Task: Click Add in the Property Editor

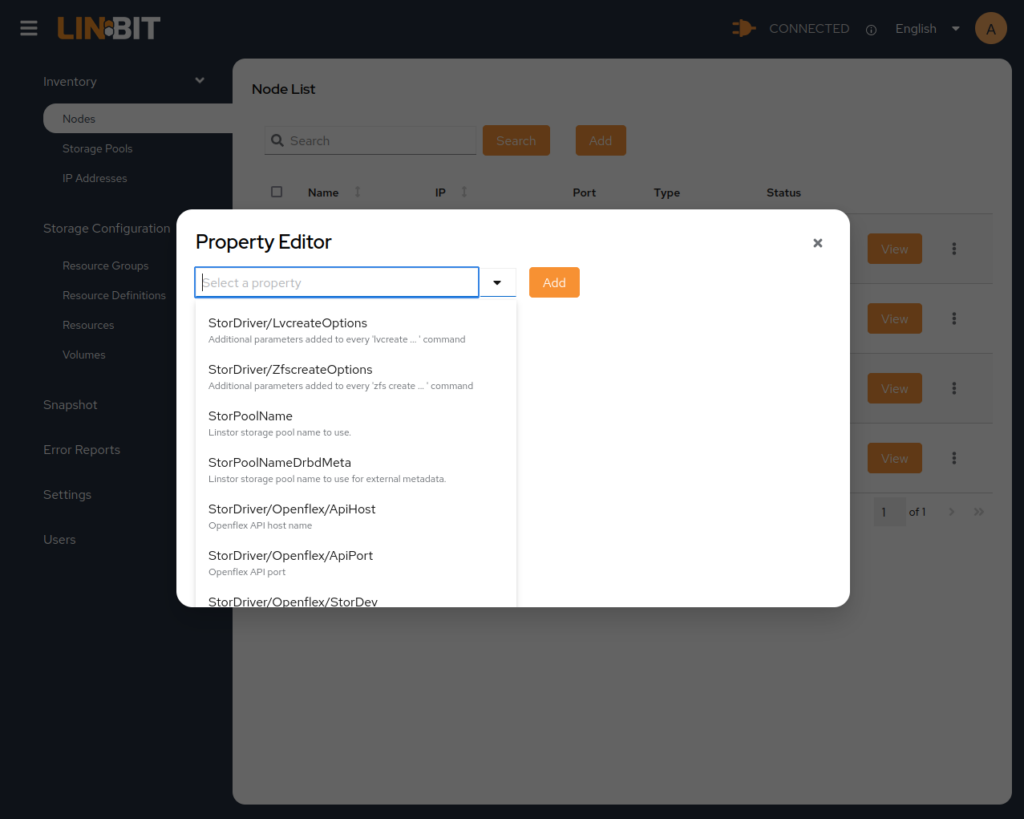Action: (x=554, y=283)
